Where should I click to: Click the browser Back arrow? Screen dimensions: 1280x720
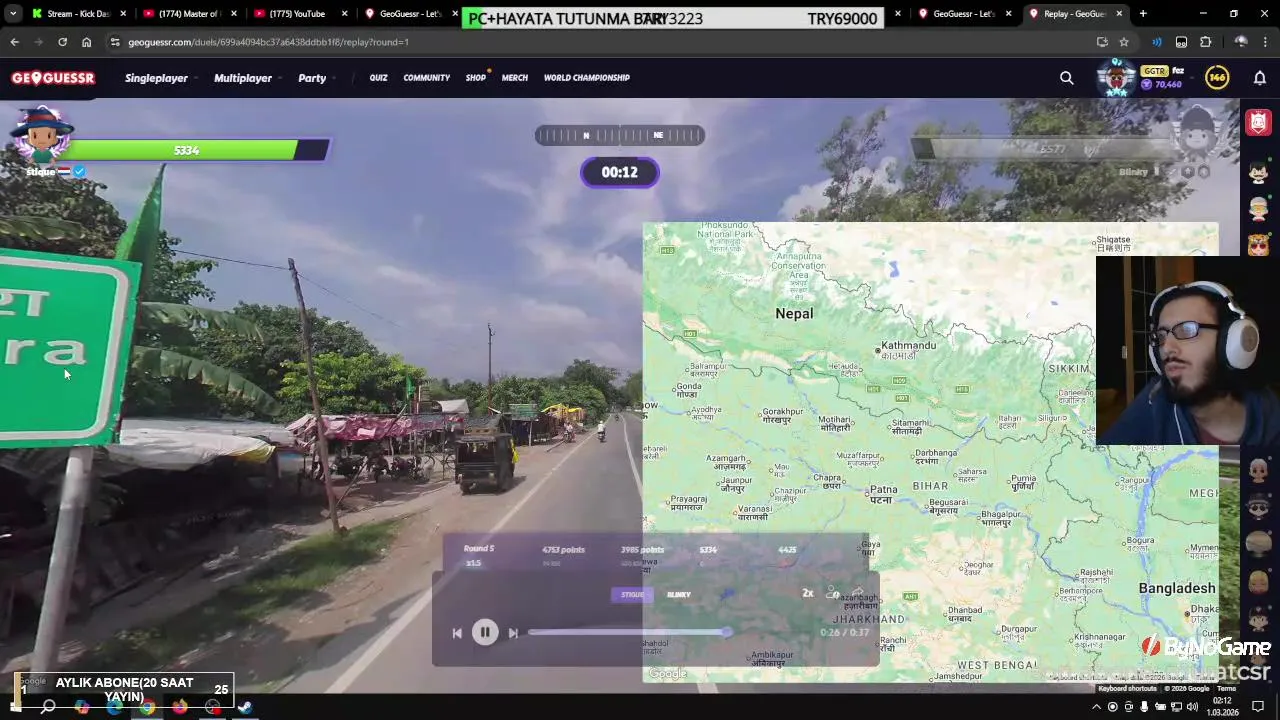(14, 42)
